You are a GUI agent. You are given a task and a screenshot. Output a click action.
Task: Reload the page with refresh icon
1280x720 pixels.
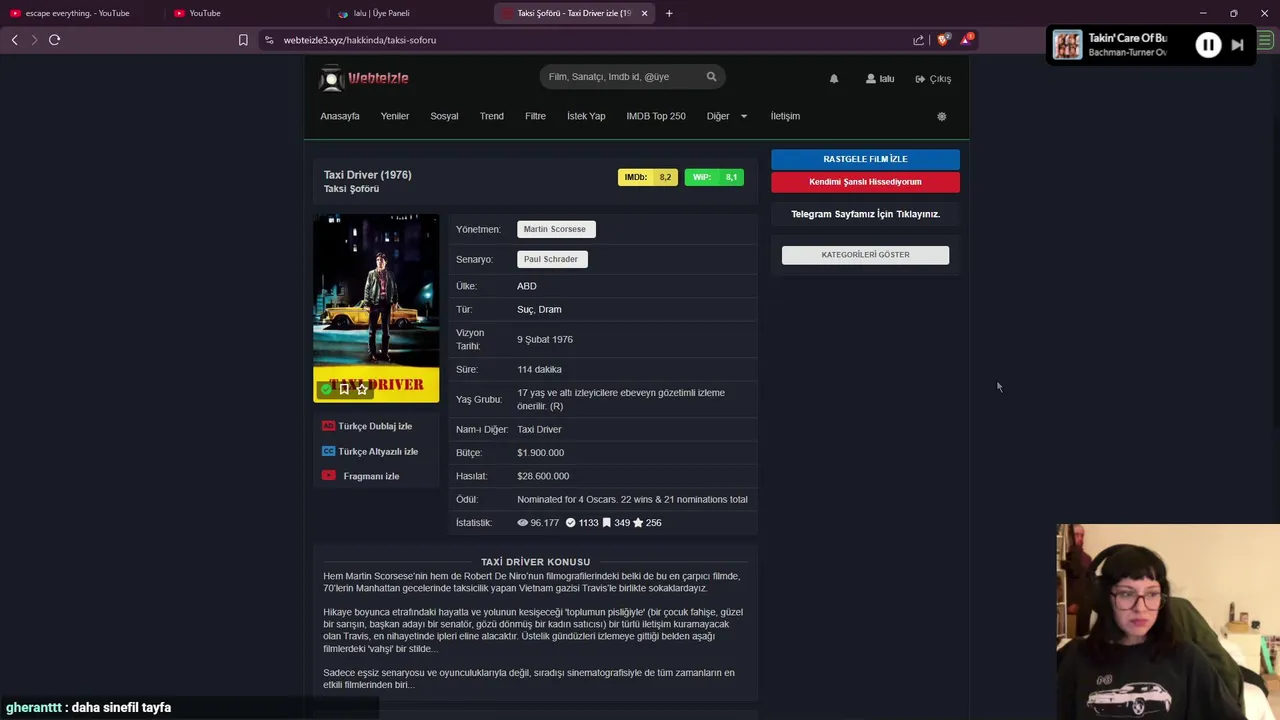tap(55, 40)
